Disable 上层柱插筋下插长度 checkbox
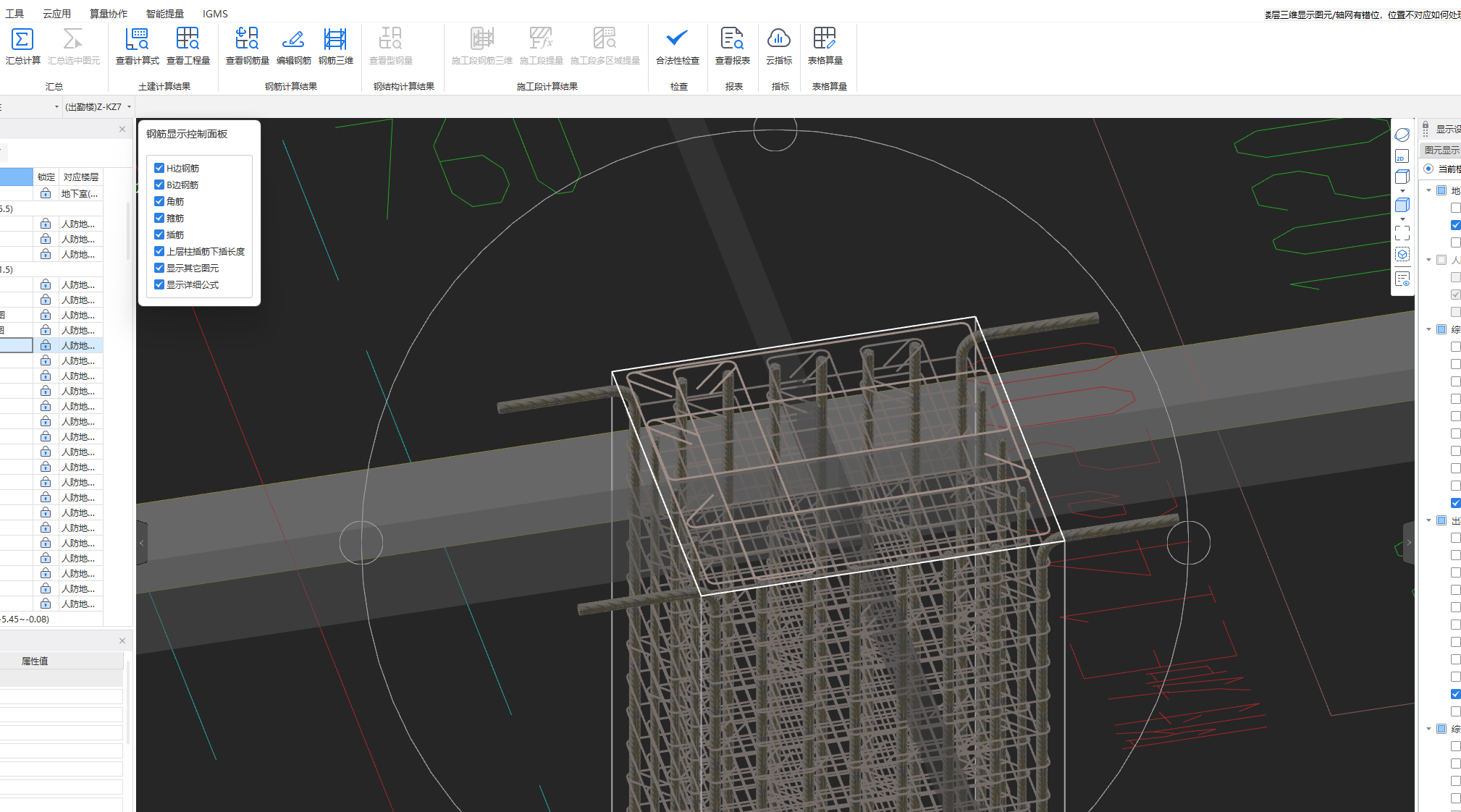This screenshot has height=812, width=1461. (159, 251)
